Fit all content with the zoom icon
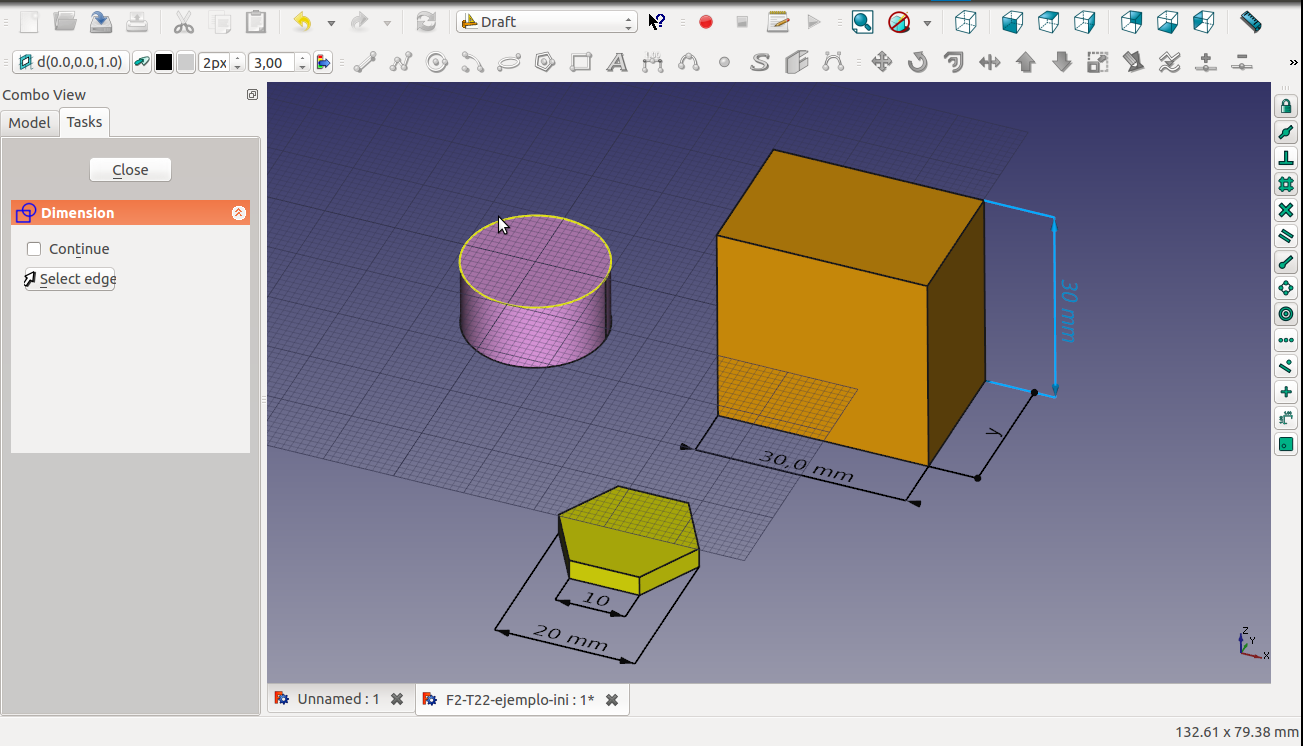 (862, 22)
